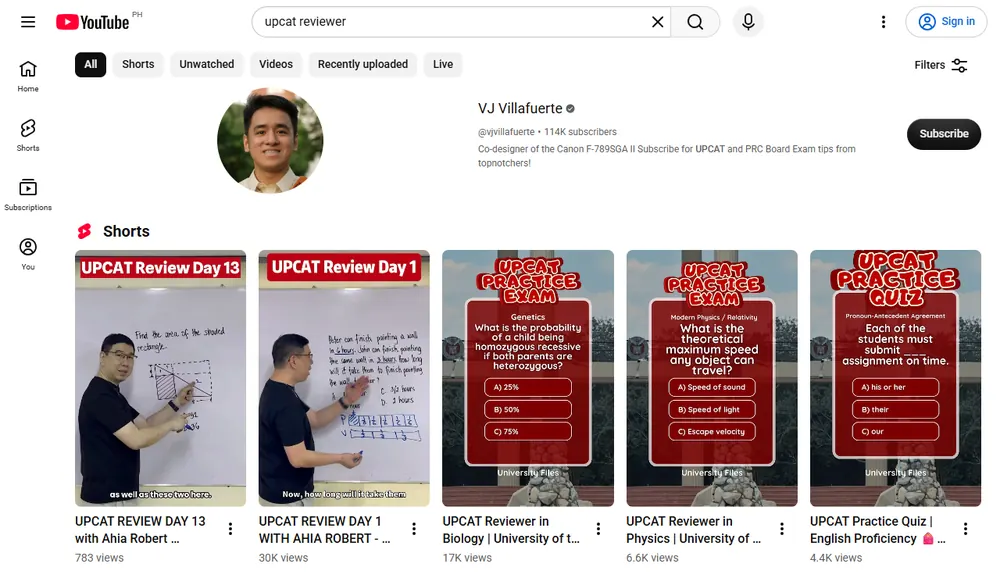1000x578 pixels.
Task: Select the Recently uploaded chip
Action: 363,64
